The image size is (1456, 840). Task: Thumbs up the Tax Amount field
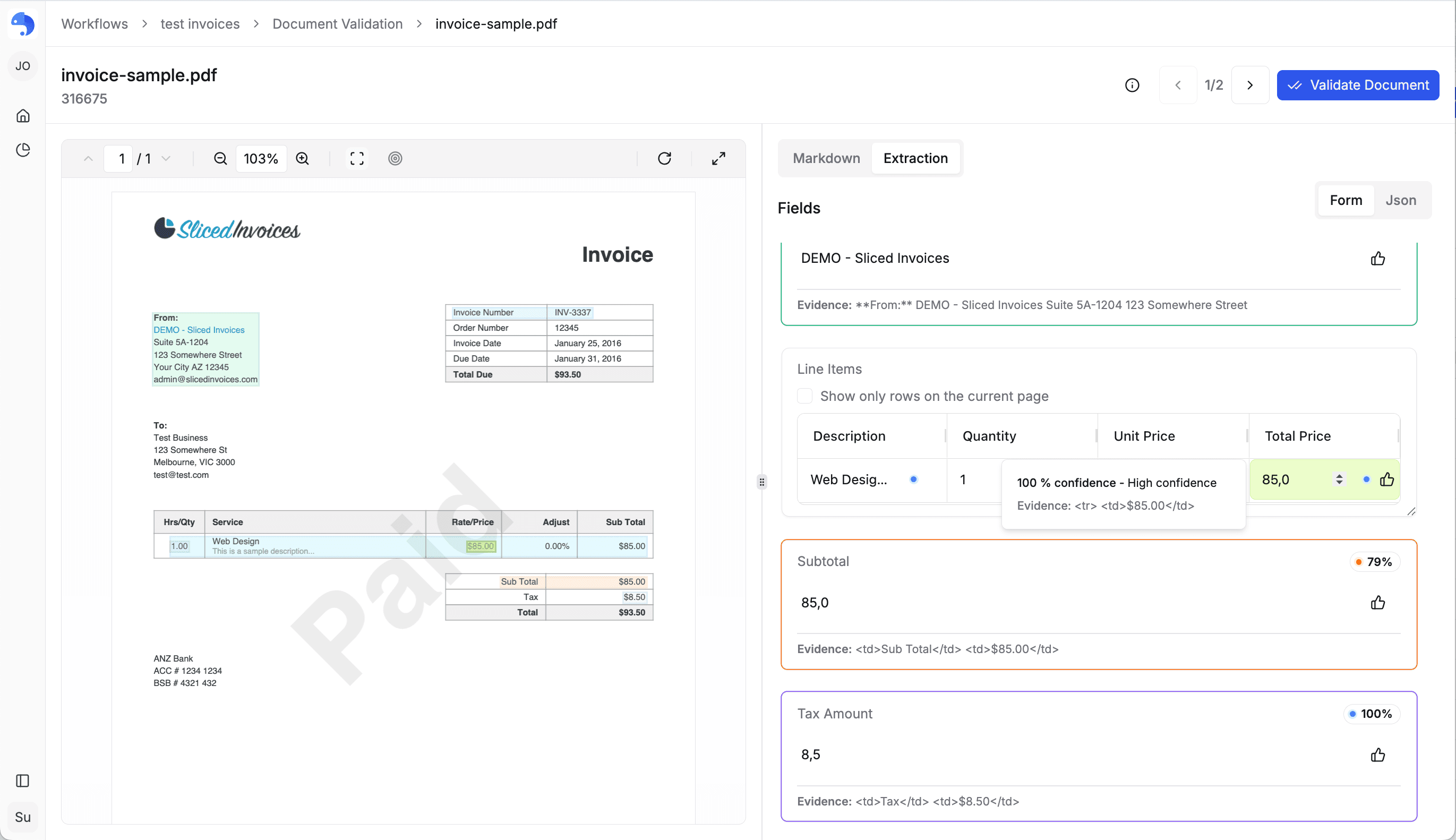[x=1377, y=755]
